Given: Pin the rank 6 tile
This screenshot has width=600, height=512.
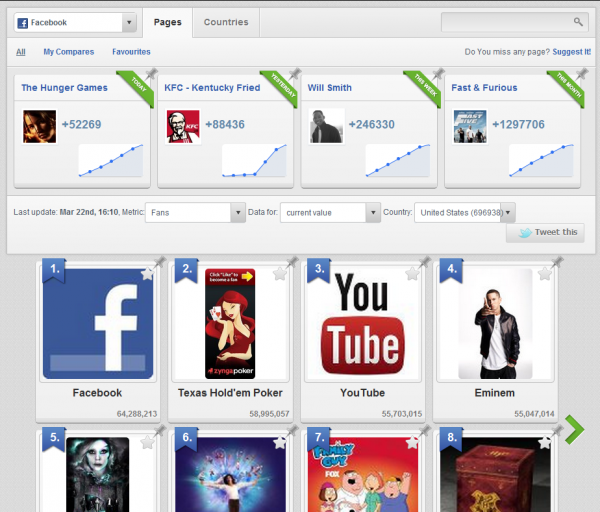Looking at the screenshot, I should pos(292,430).
